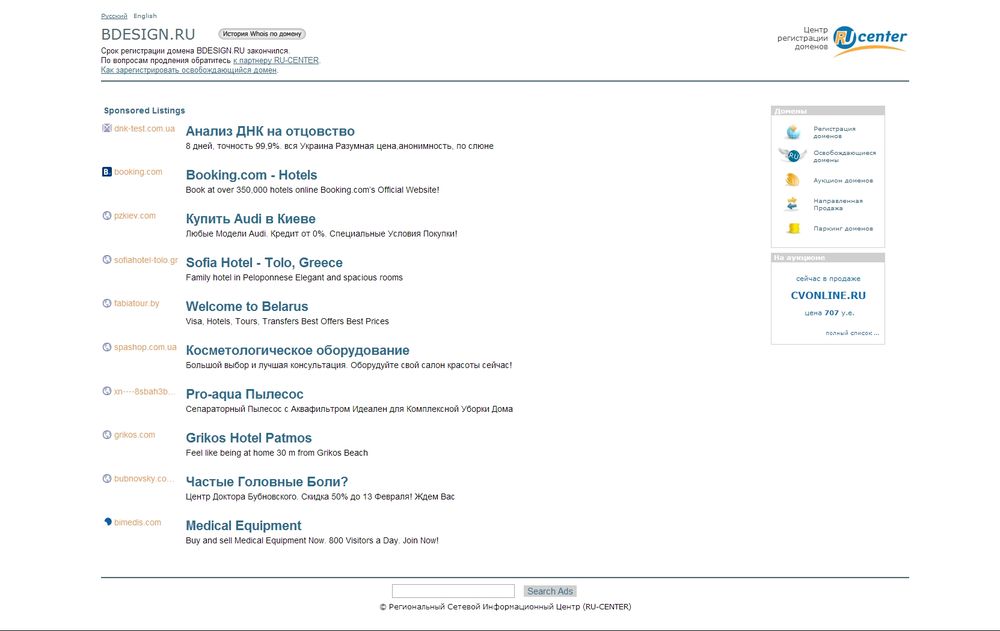The height and width of the screenshot is (631, 1000).
Task: Open the к партнеру RU-CENTER link
Action: pos(276,61)
